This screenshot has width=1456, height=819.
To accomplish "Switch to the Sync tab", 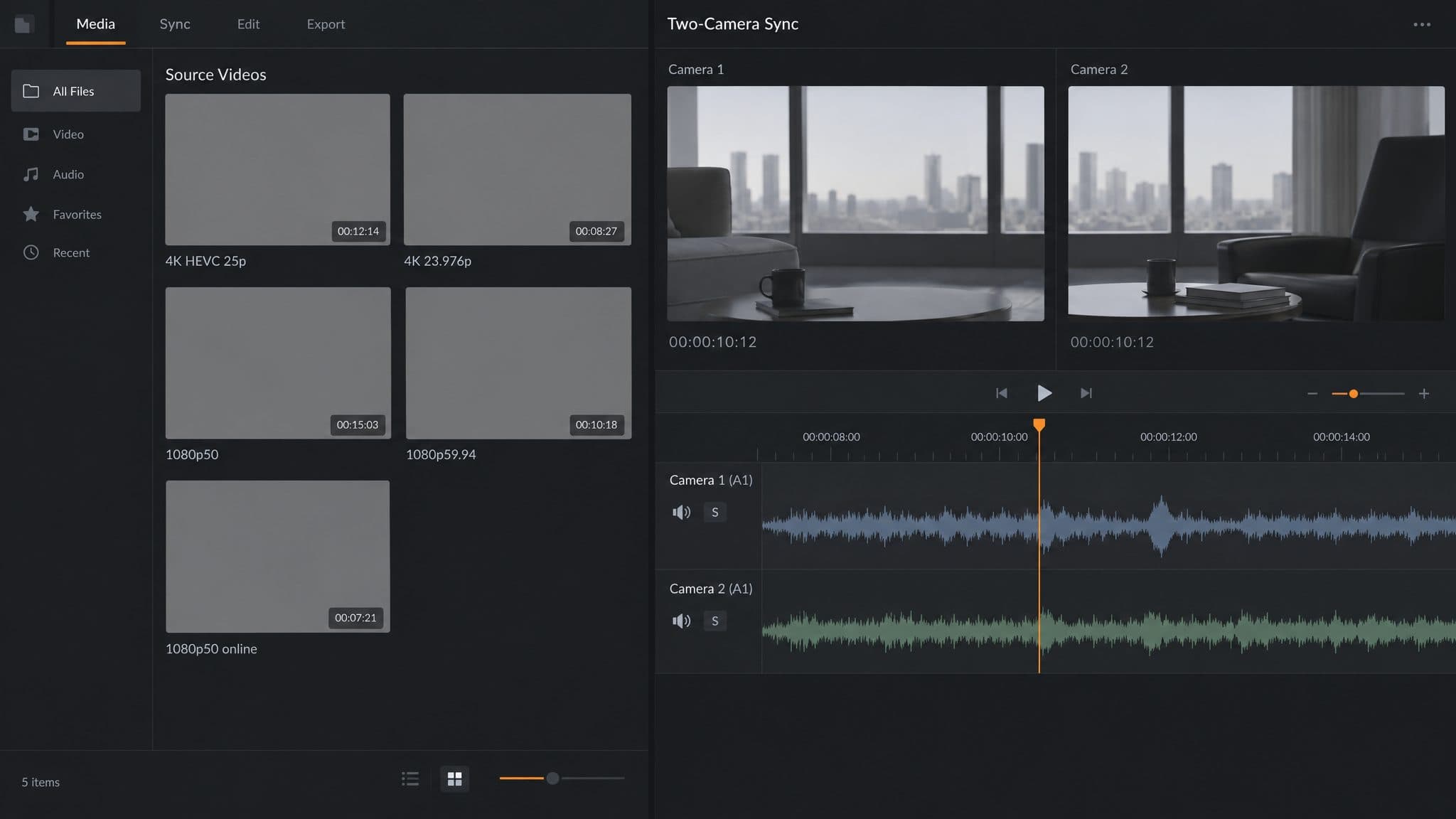I will pos(175,24).
